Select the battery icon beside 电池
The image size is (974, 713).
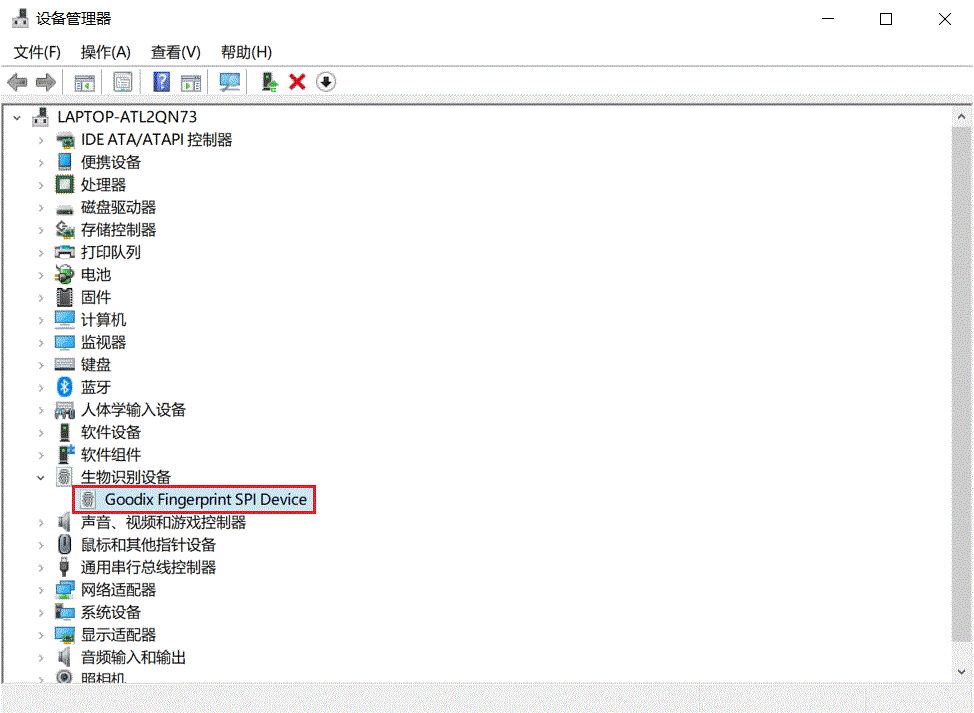(x=65, y=275)
